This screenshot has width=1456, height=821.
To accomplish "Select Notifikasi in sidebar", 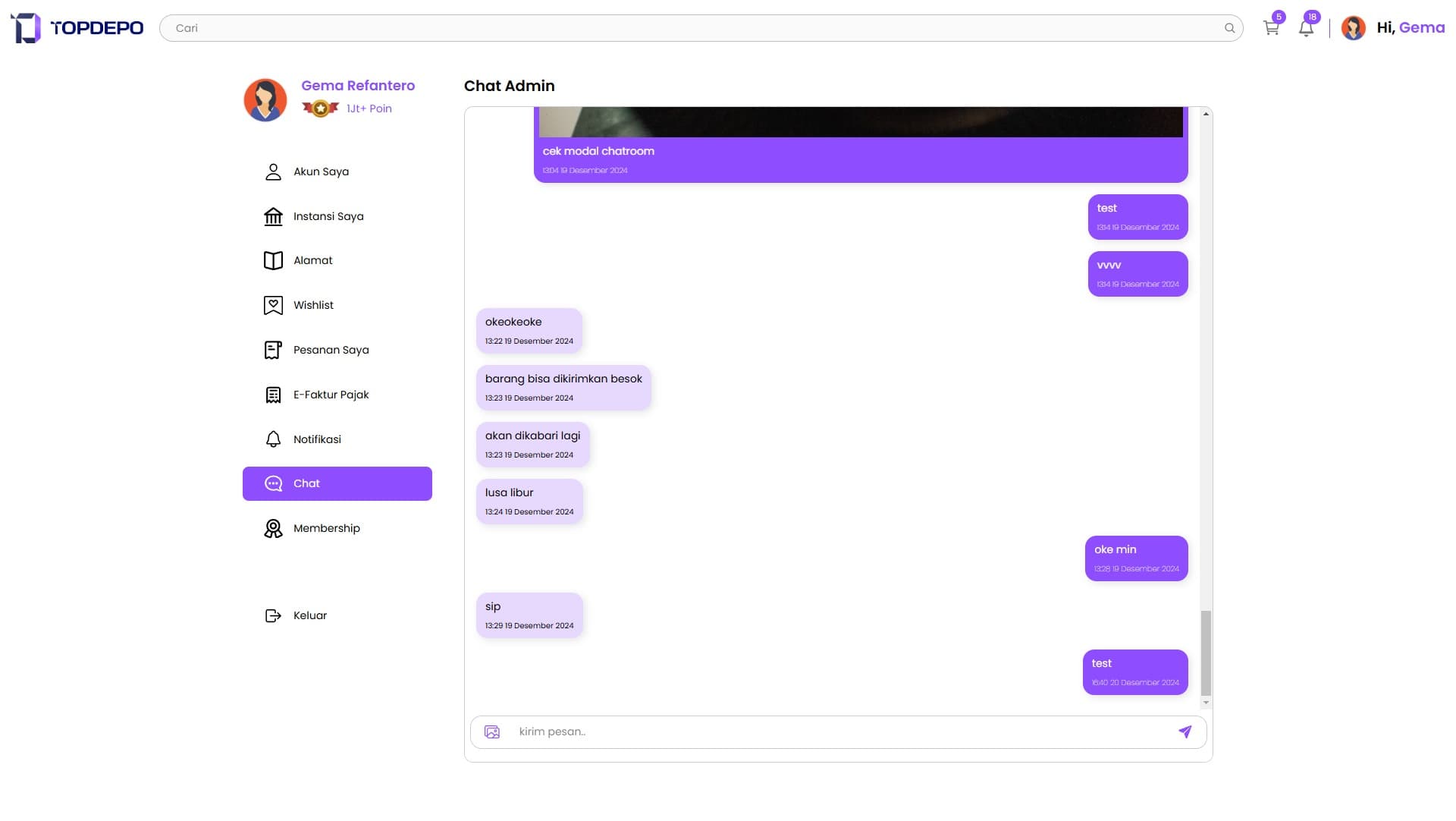I will coord(317,439).
